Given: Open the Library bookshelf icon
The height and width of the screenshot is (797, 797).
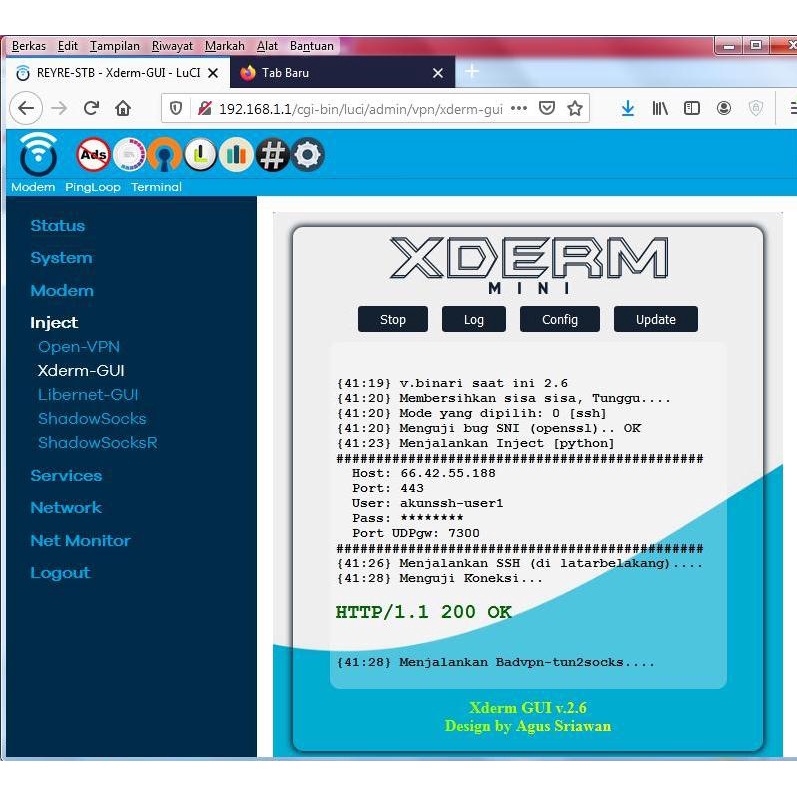Looking at the screenshot, I should click(x=660, y=108).
